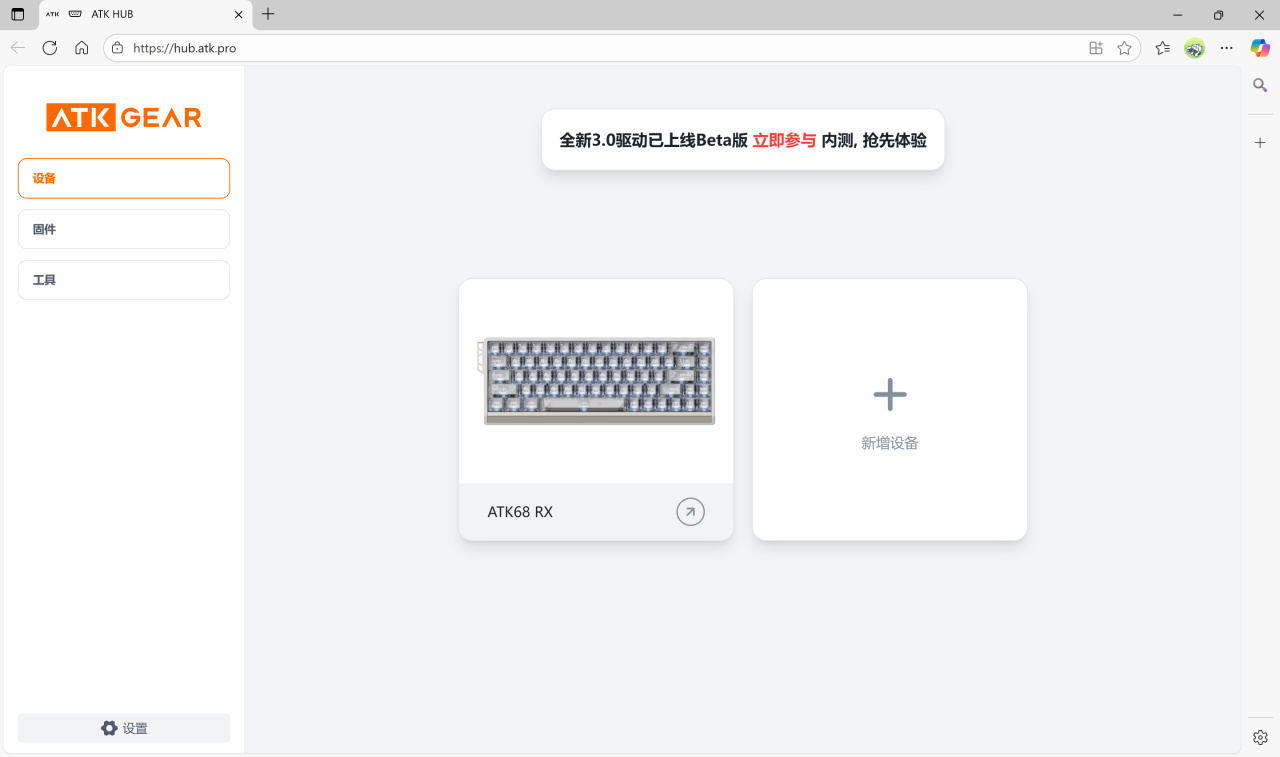The height and width of the screenshot is (757, 1280).
Task: Click the 内测, 抢先体验 banner text
Action: tap(874, 141)
